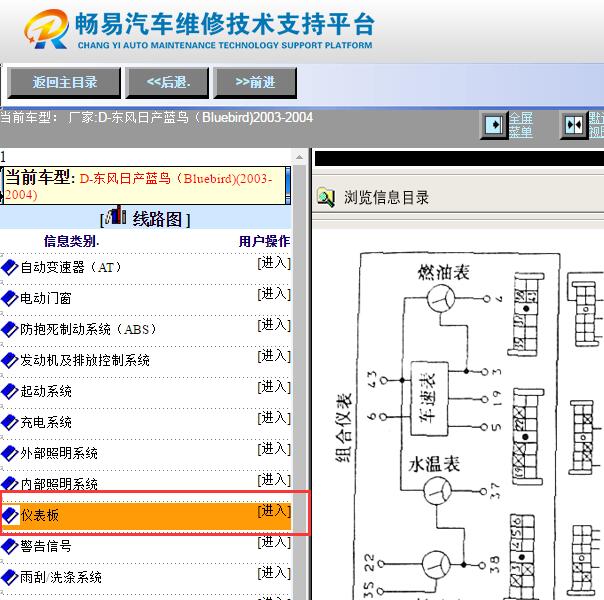Viewport: 604px width, 600px height.
Task: Select the 内部照明系统 category text
Action: tap(59, 484)
